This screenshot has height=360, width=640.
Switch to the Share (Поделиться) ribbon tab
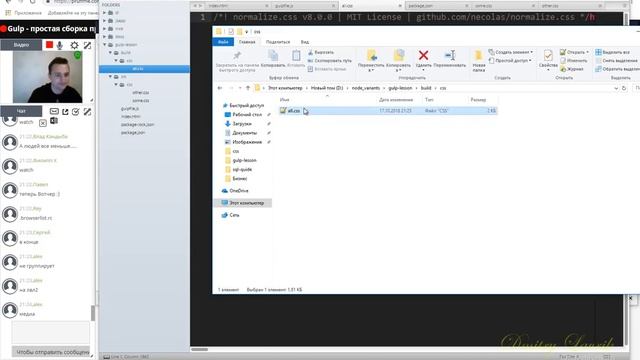[x=278, y=42]
